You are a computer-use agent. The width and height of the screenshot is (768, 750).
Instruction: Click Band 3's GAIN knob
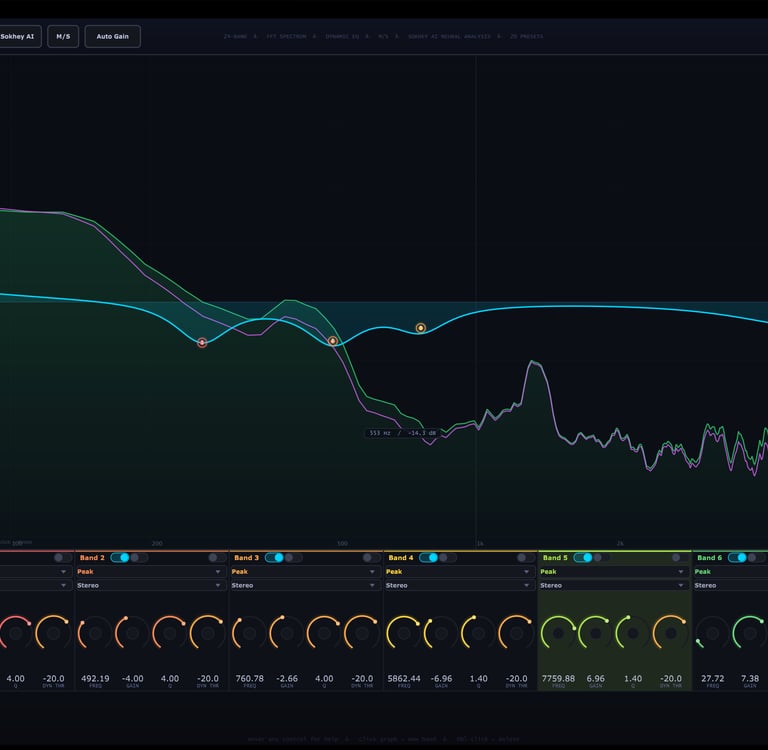click(287, 633)
